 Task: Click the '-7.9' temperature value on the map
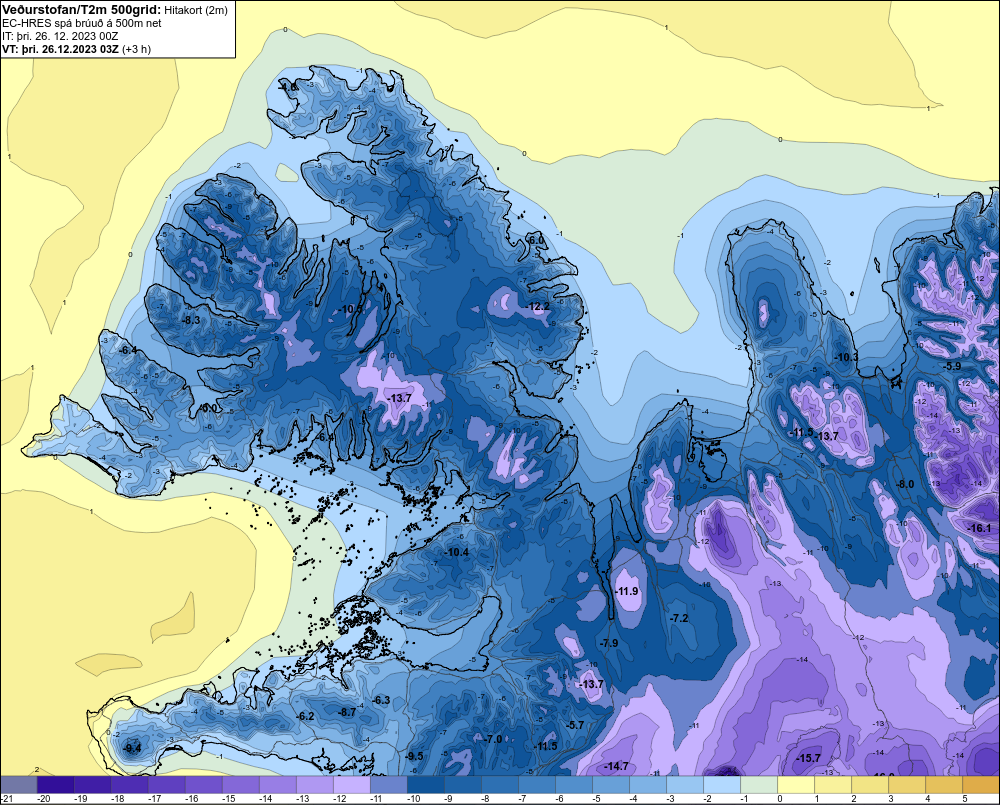click(609, 643)
